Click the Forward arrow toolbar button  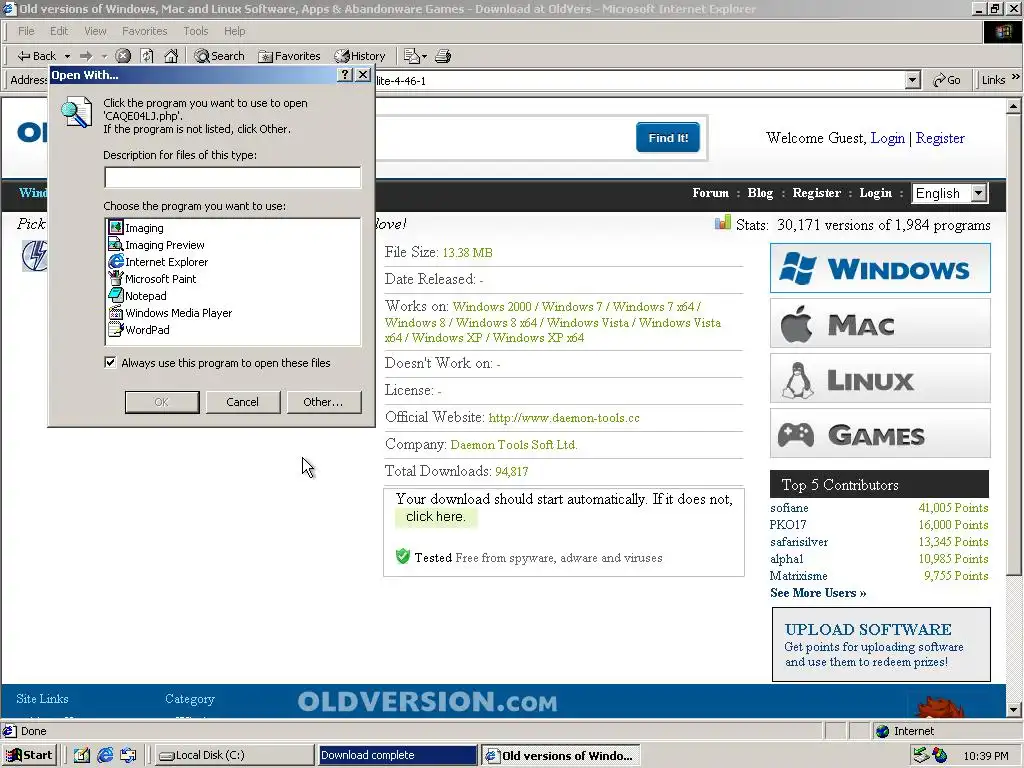click(86, 56)
